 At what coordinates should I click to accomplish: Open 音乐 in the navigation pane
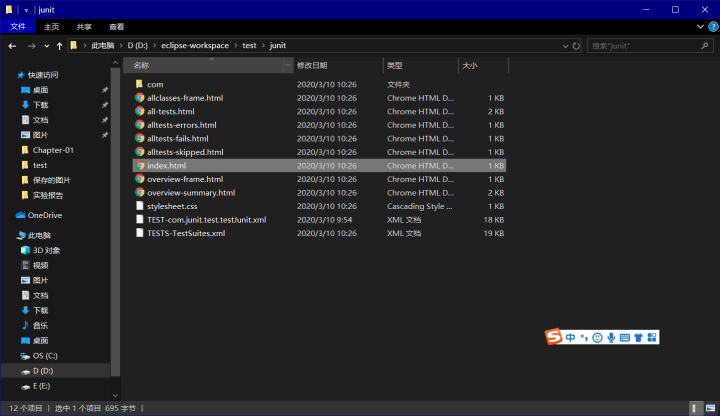[40, 326]
